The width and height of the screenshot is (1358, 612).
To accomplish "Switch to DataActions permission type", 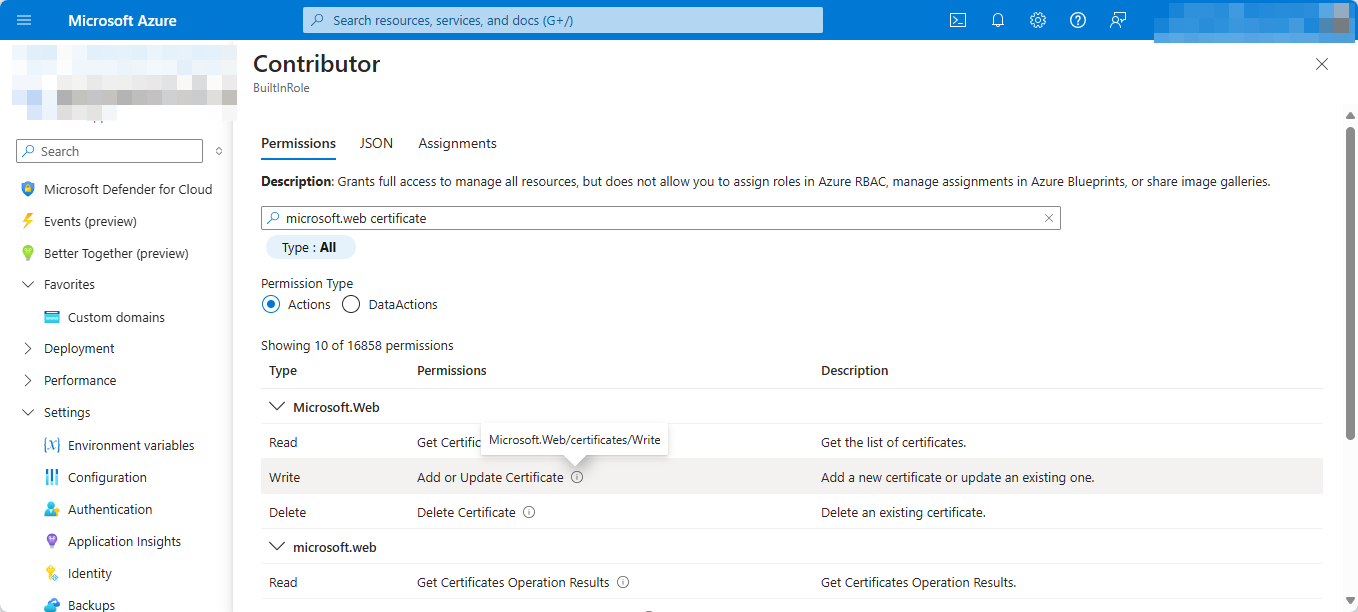I will pyautogui.click(x=351, y=304).
